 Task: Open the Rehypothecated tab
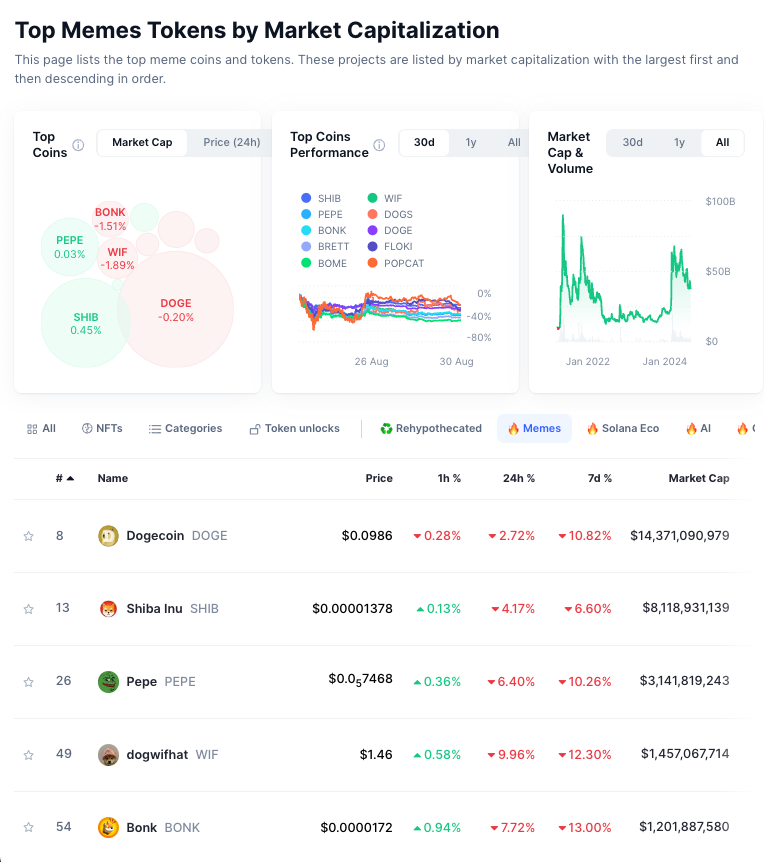431,429
